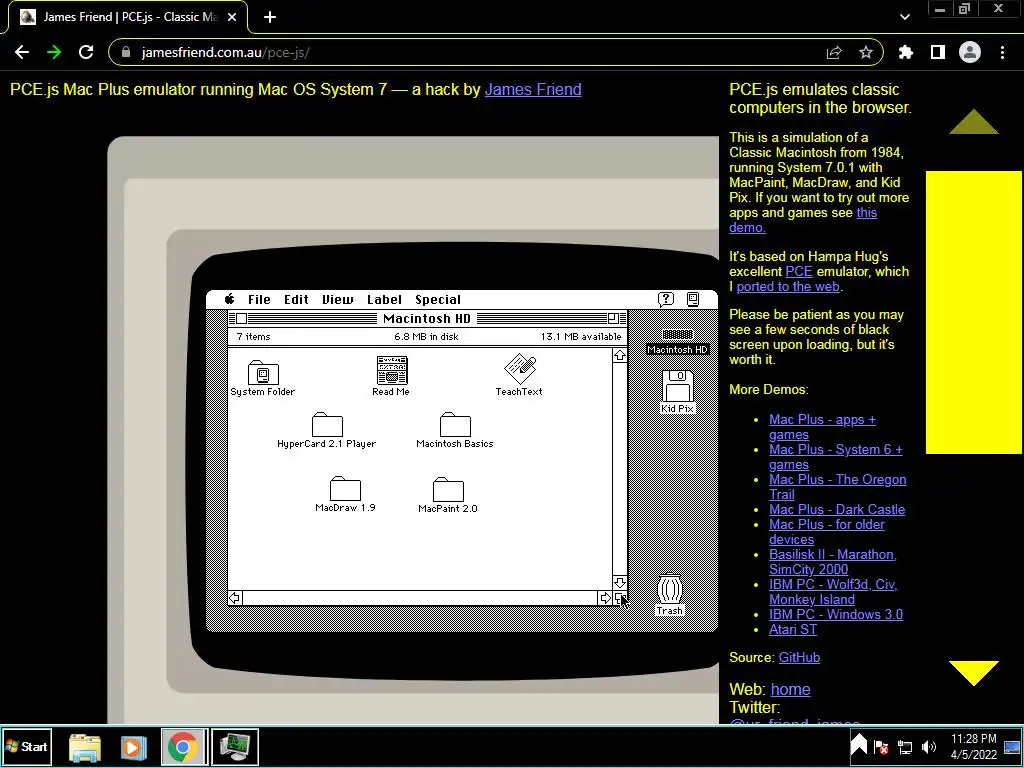The image size is (1024, 768).
Task: Close the James Friend PCE.js tab
Action: click(x=232, y=17)
